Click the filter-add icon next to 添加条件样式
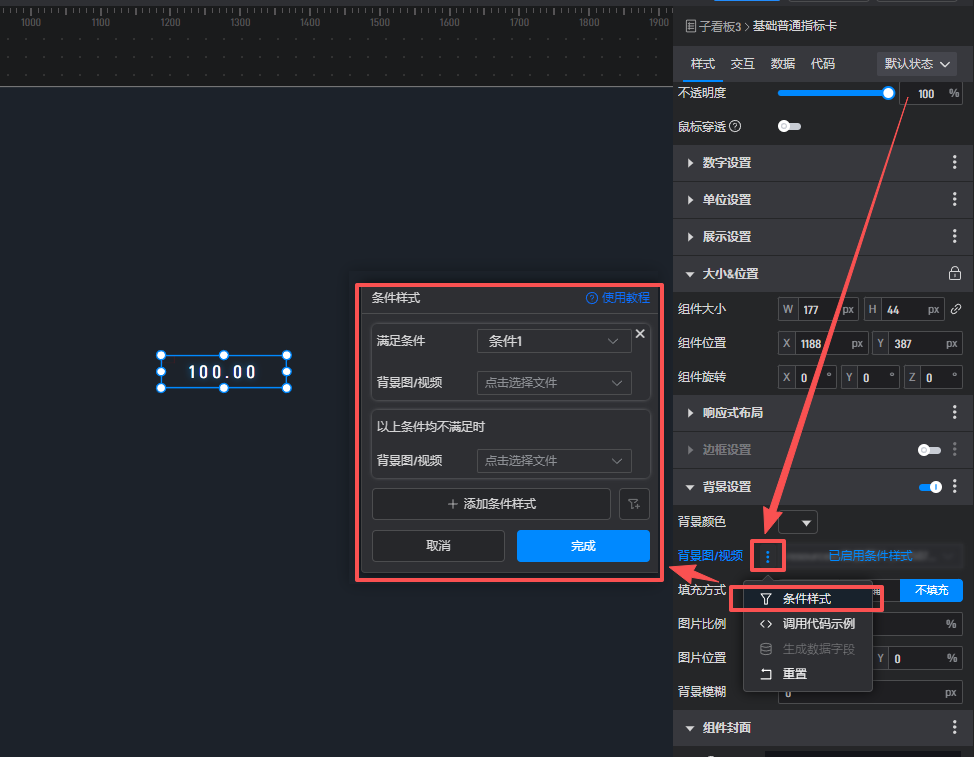 (x=634, y=504)
